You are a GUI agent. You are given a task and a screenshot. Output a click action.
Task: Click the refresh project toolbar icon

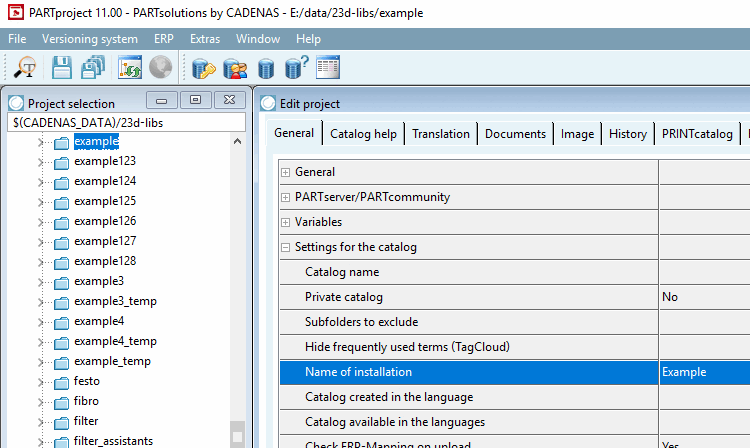click(130, 67)
